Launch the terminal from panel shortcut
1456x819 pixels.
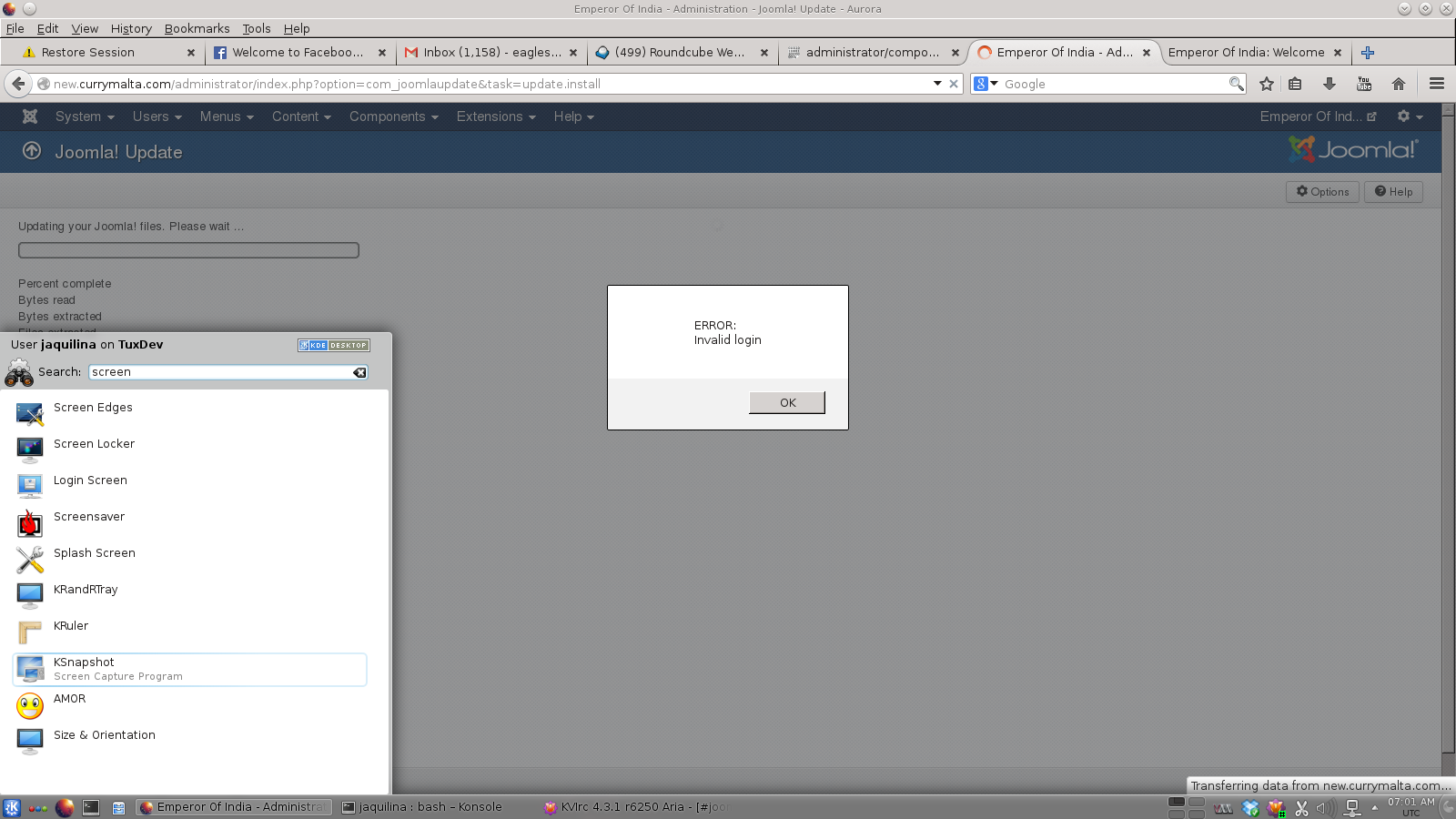(x=91, y=807)
